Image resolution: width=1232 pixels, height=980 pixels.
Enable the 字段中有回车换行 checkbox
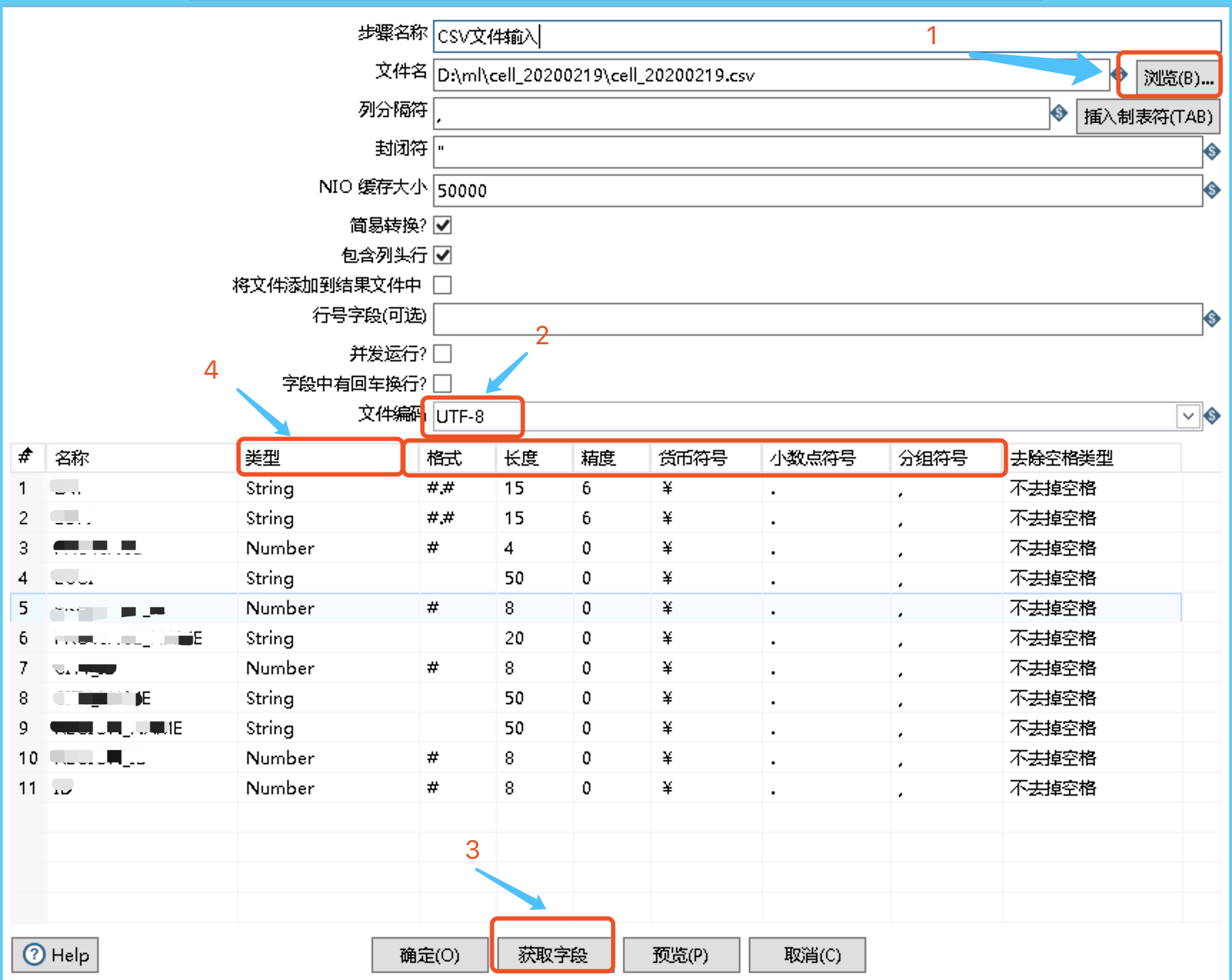pos(442,384)
